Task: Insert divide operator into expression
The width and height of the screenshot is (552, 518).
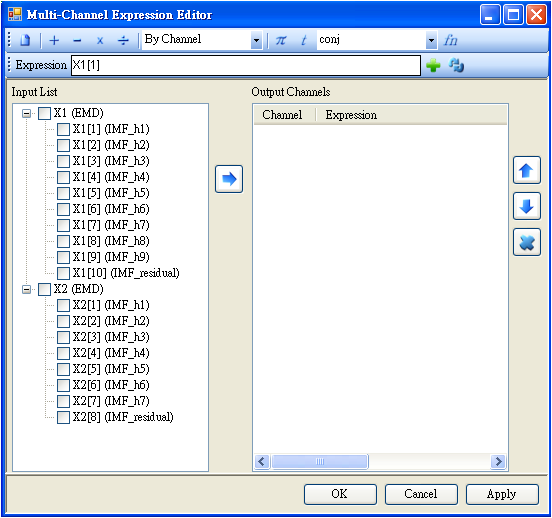Action: pyautogui.click(x=123, y=41)
